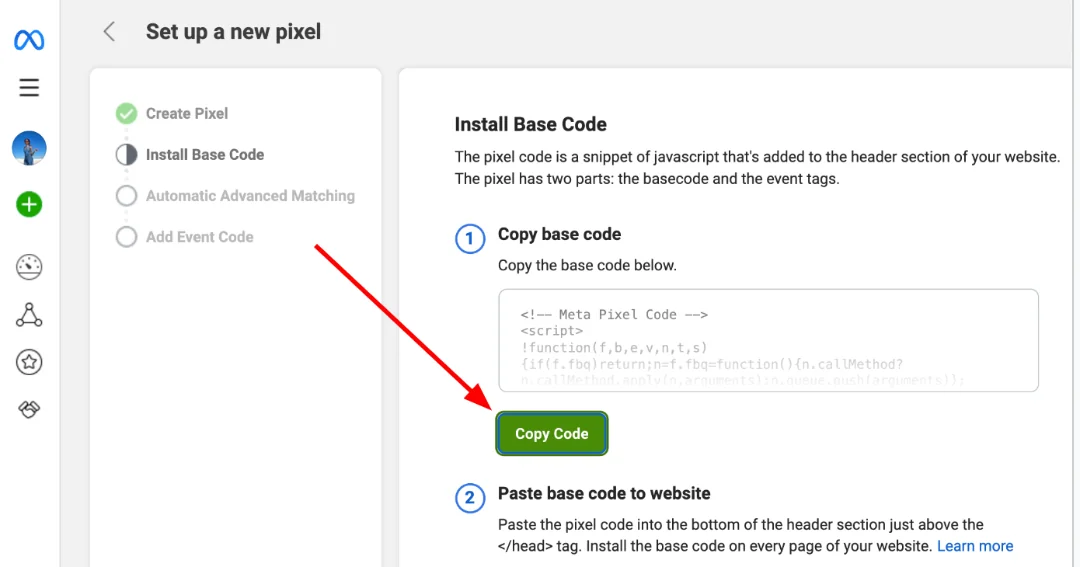The height and width of the screenshot is (567, 1080).
Task: Click the Meta logo icon
Action: coord(29,40)
